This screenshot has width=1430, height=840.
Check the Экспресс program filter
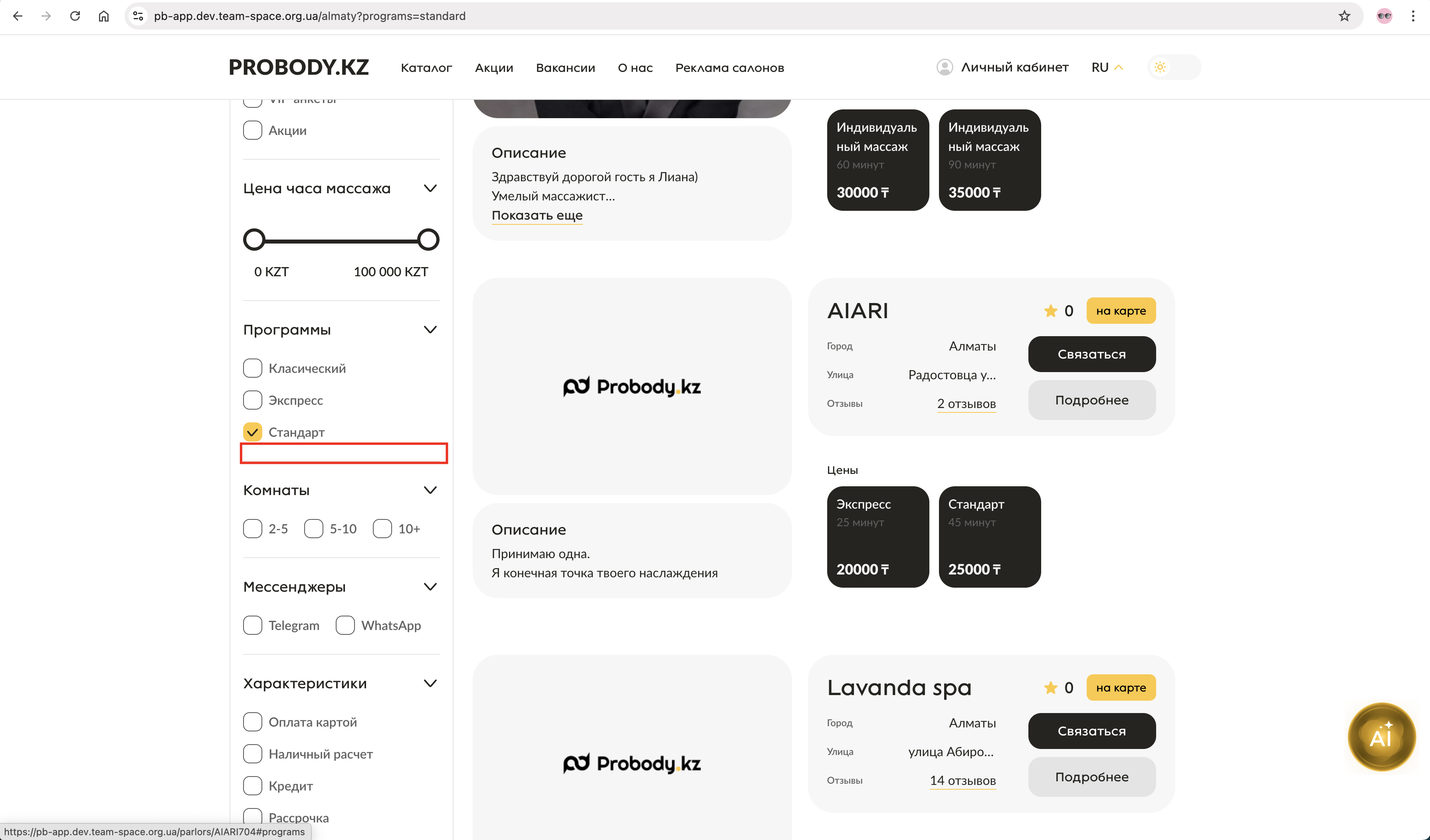pos(253,400)
